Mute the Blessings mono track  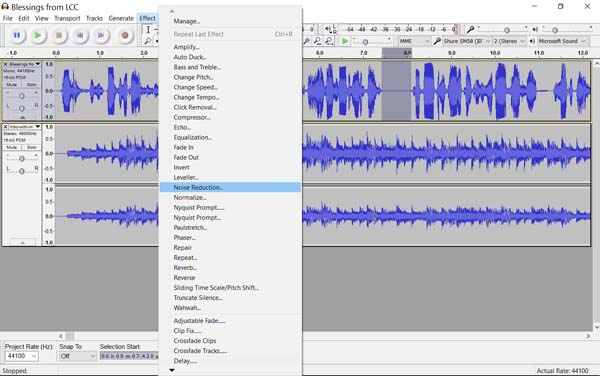tap(11, 85)
